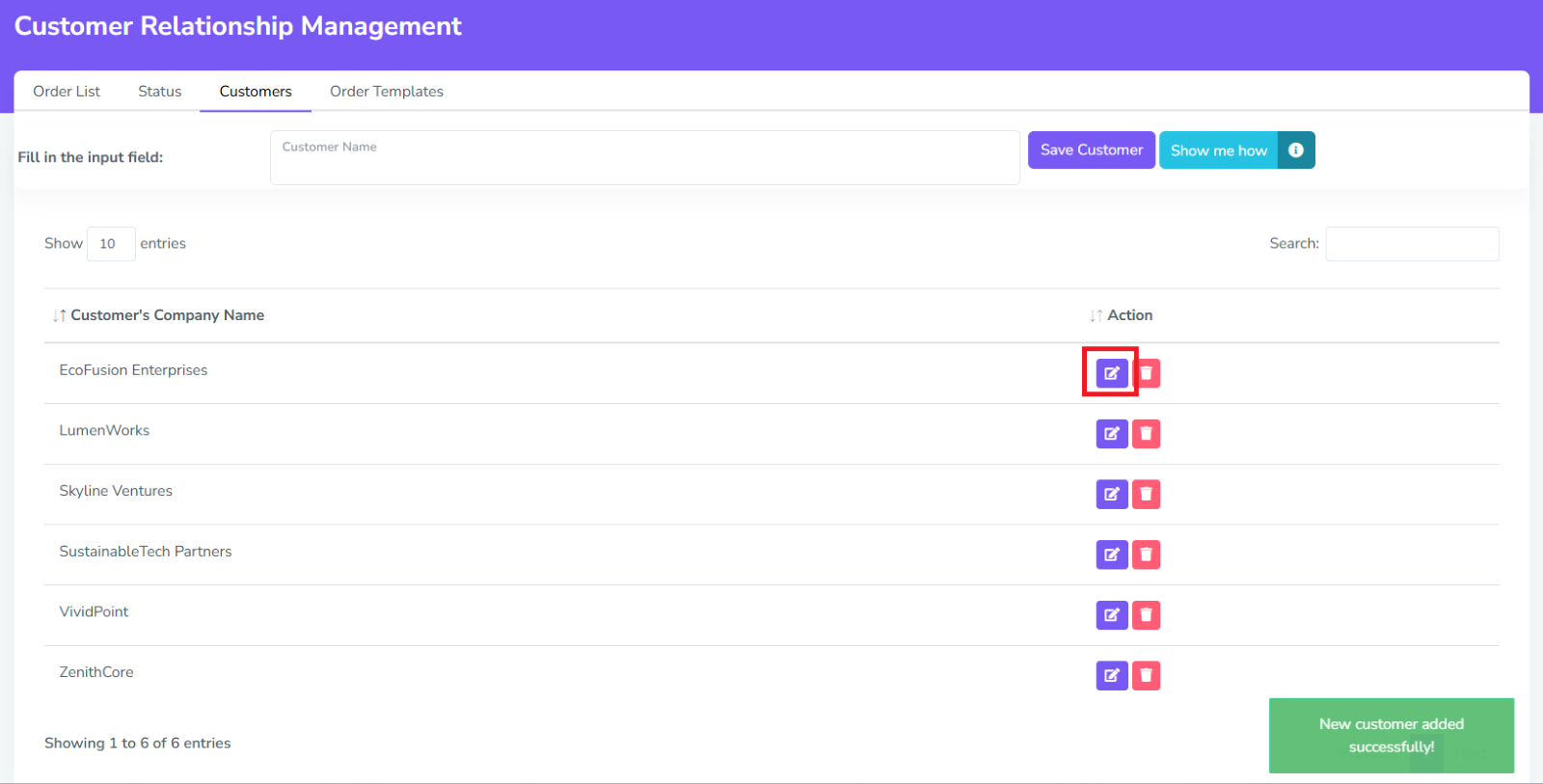Click the Show me how button
The width and height of the screenshot is (1543, 784).
coord(1218,150)
